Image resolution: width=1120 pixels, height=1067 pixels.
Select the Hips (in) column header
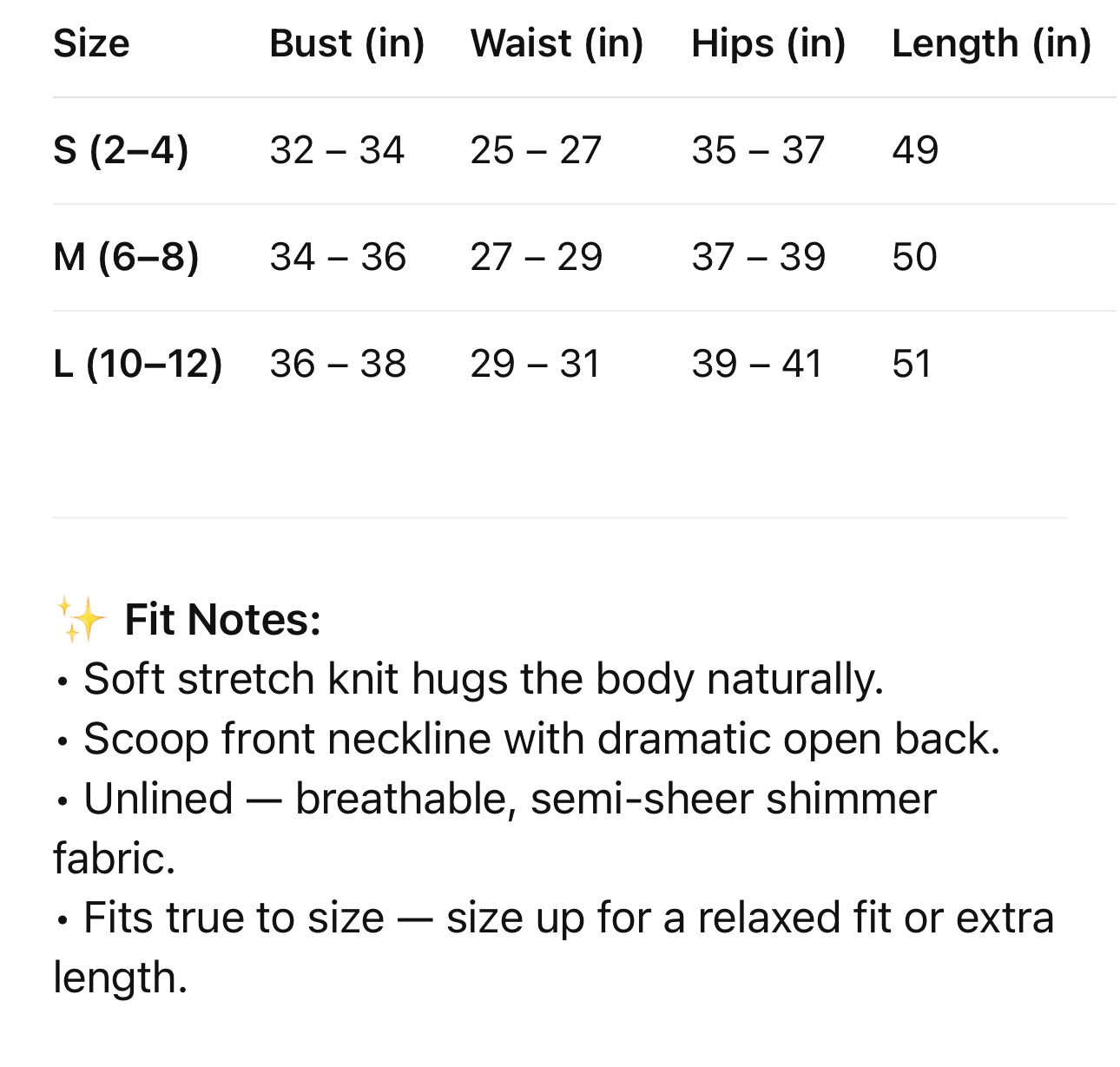(x=768, y=43)
